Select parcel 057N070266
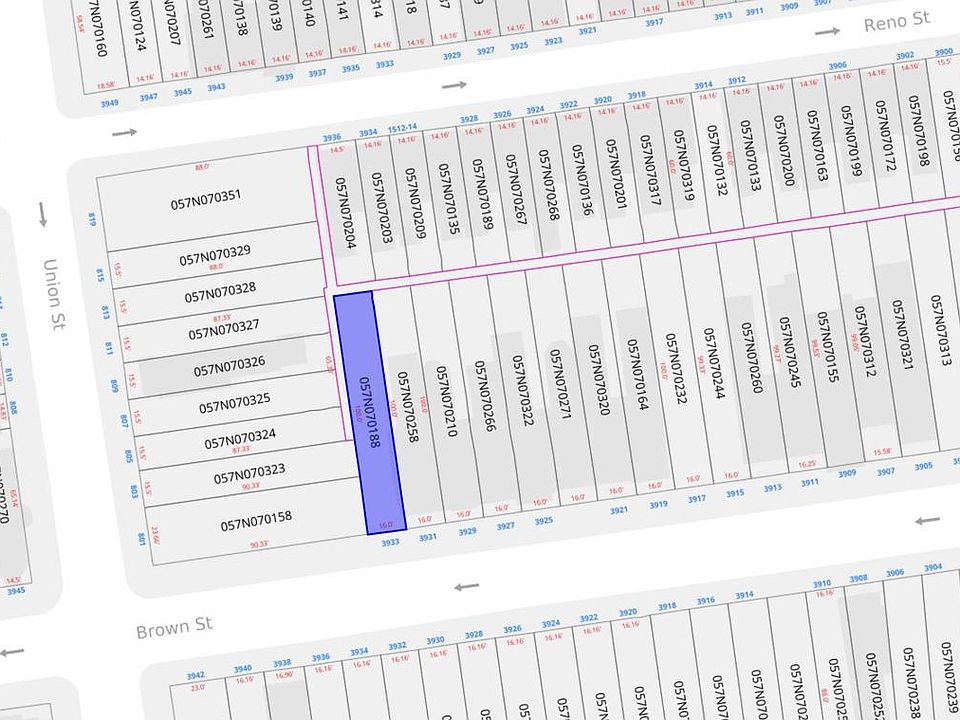This screenshot has height=720, width=960. 485,396
